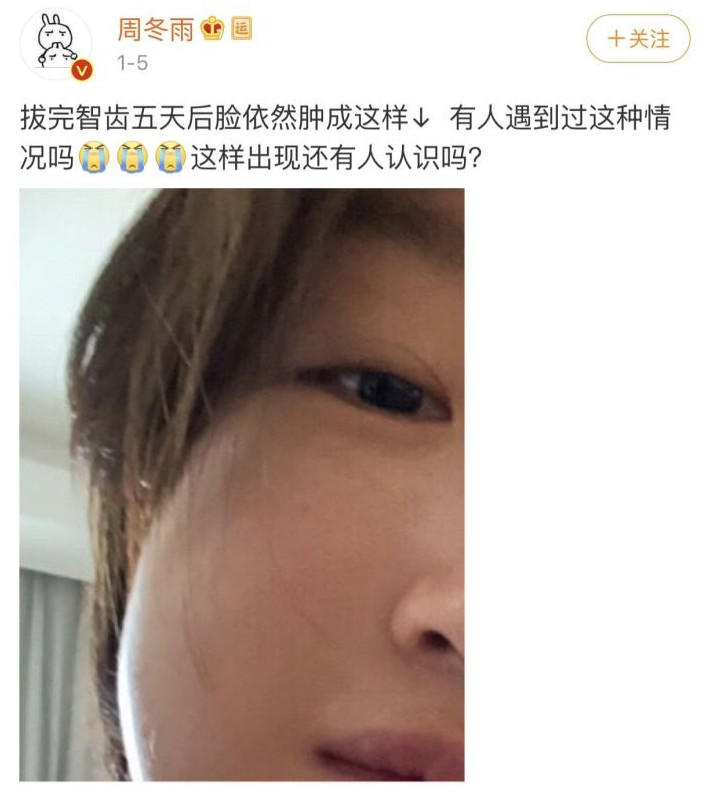Open the 周冬雨 username profile link

(156, 29)
